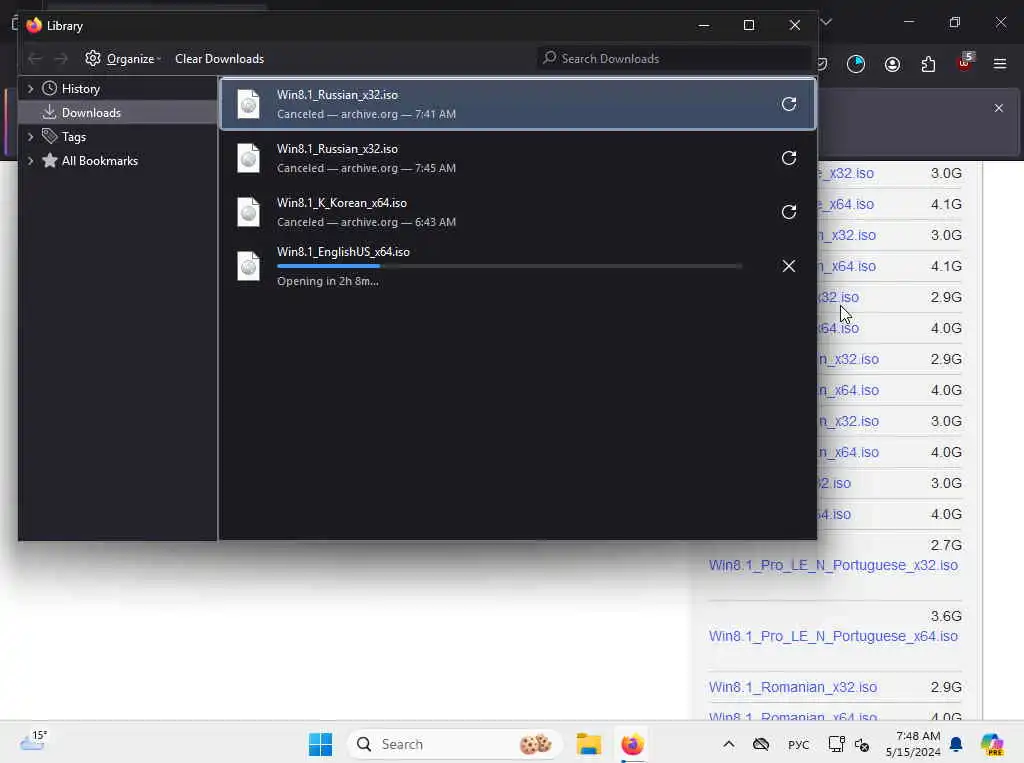Click the 3.6G size cell in browser
The width and height of the screenshot is (1024, 763).
pos(946,616)
